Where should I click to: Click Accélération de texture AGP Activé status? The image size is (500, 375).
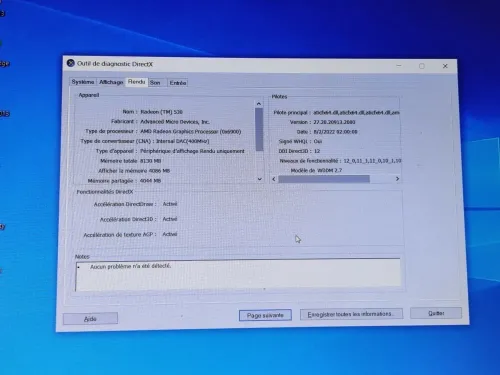170,234
